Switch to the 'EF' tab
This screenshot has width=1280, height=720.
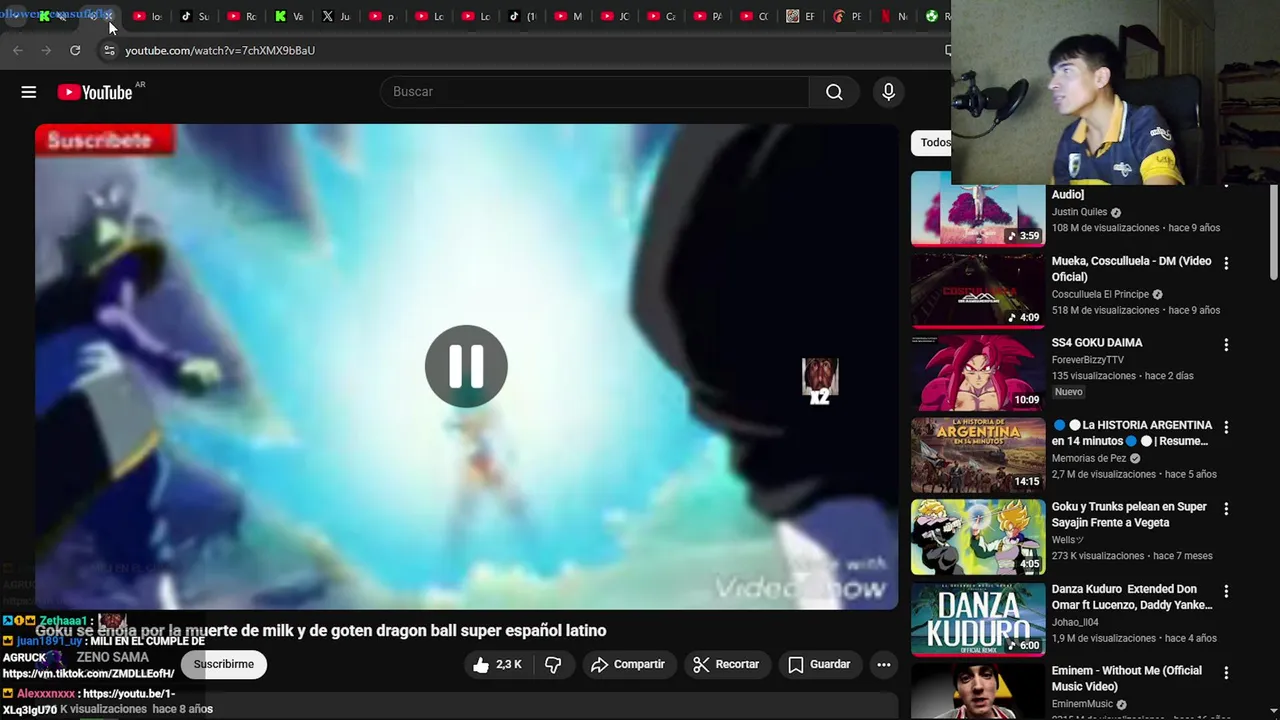[x=801, y=16]
